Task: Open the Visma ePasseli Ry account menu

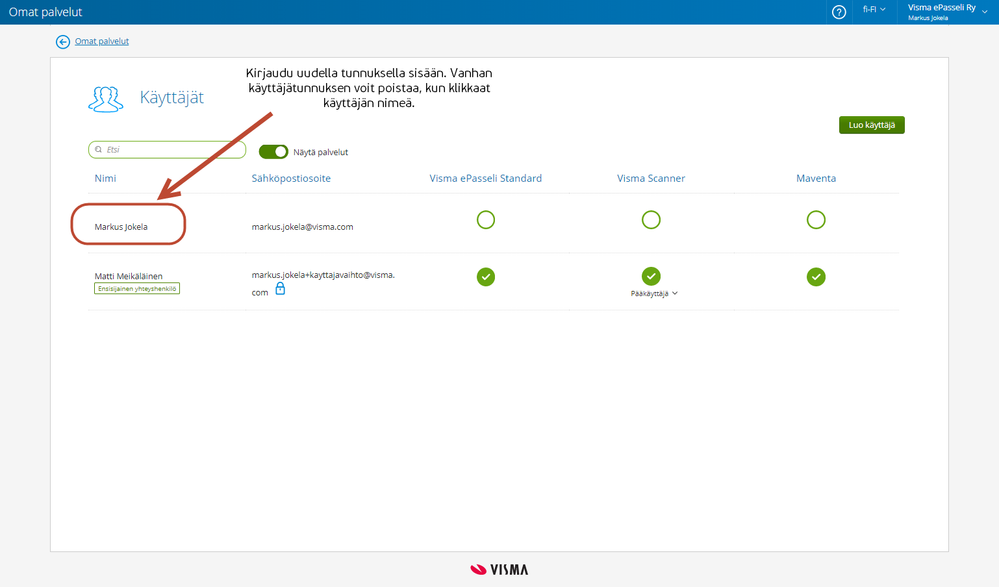Action: click(x=947, y=12)
